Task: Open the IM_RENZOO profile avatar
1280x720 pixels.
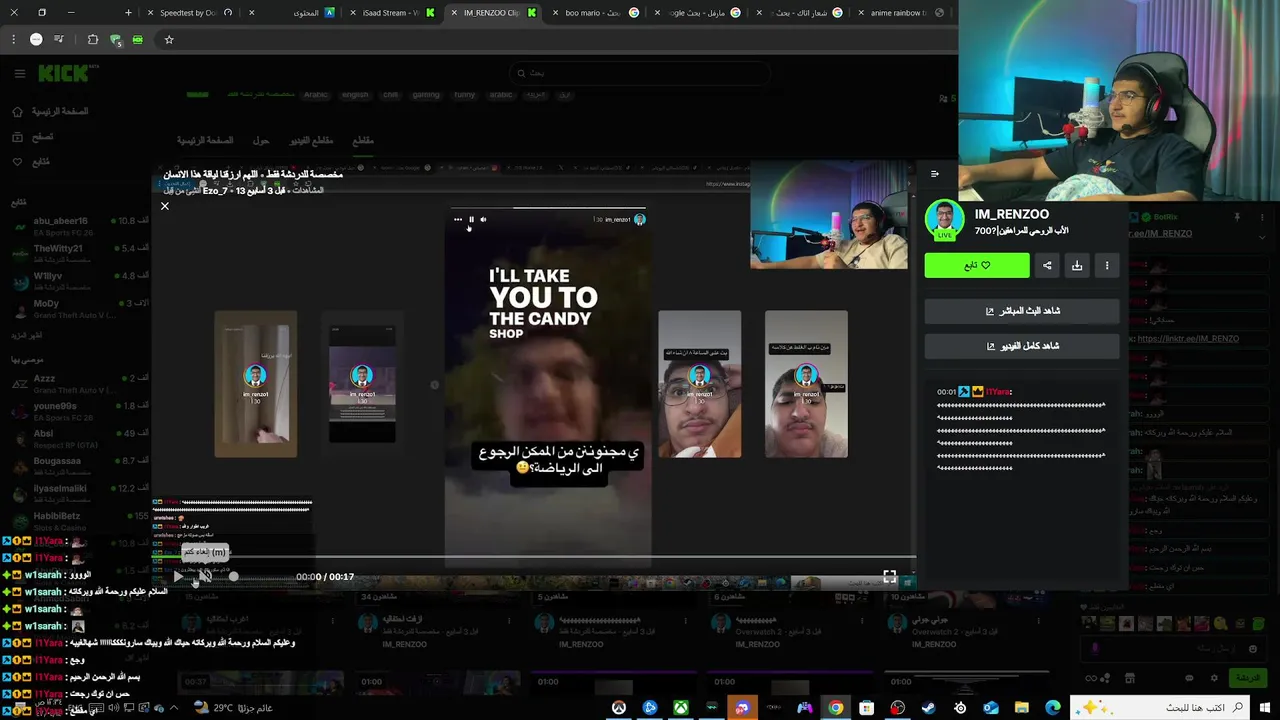Action: pyautogui.click(x=944, y=220)
